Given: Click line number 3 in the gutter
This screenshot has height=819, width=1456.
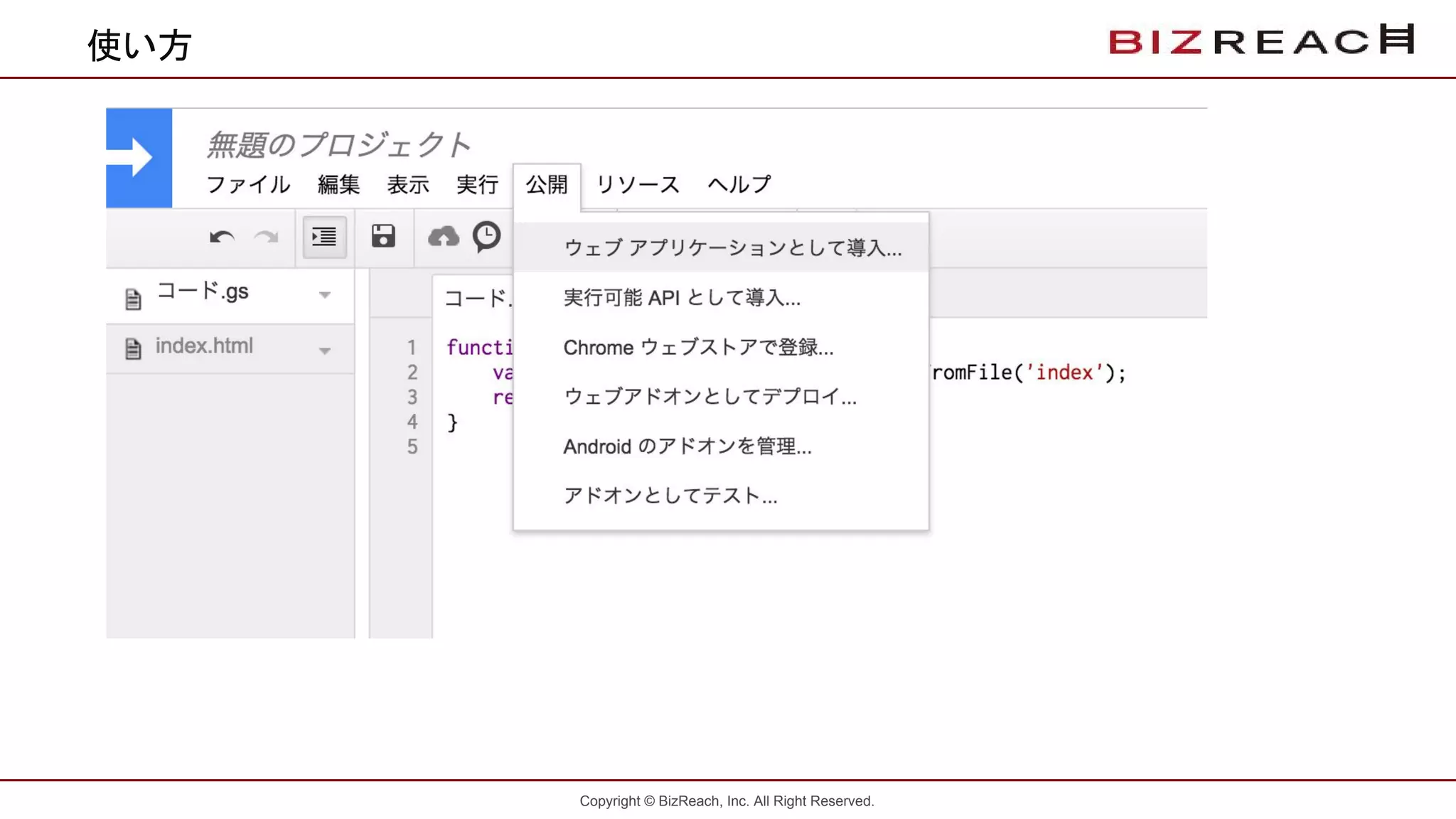Looking at the screenshot, I should click(x=412, y=397).
